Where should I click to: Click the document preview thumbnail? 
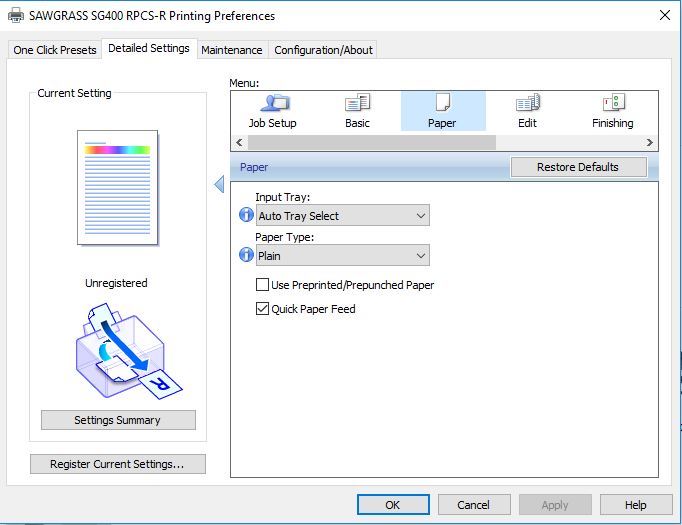pyautogui.click(x=117, y=187)
